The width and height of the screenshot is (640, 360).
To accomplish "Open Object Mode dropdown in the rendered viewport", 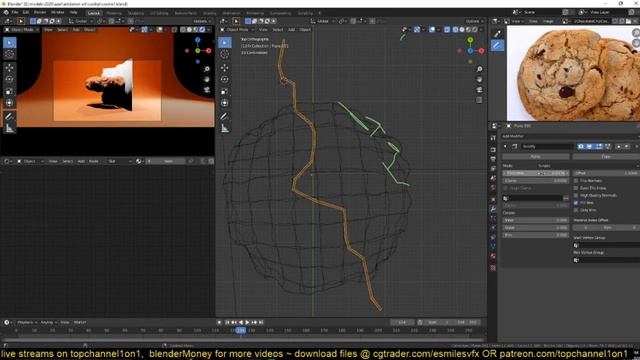I will [x=22, y=30].
